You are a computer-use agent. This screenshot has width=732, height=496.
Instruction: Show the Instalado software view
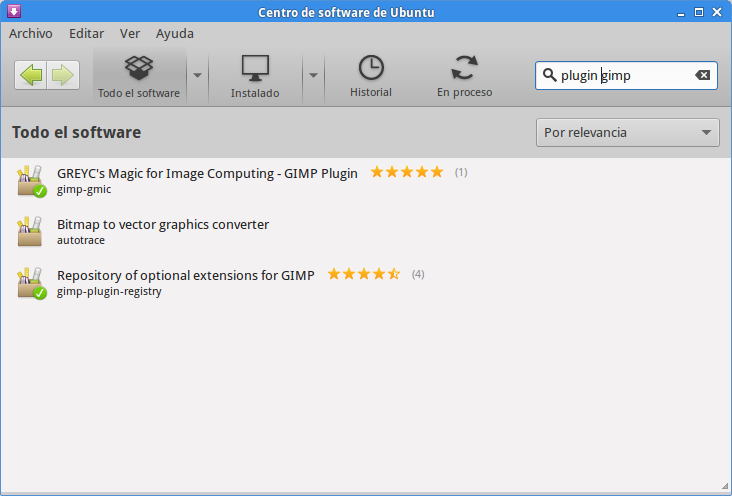(255, 76)
